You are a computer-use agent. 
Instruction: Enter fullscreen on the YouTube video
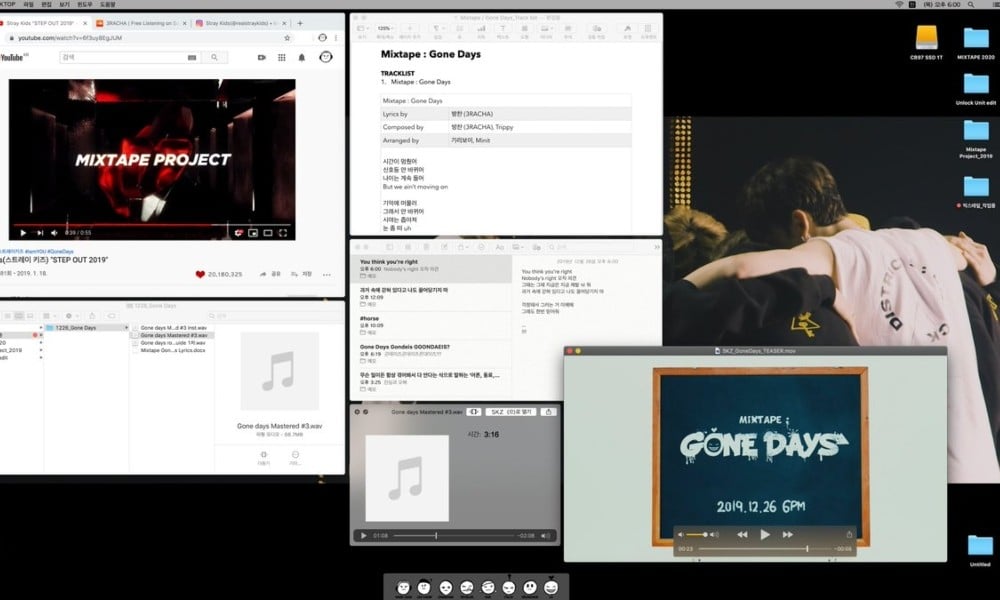[x=283, y=233]
